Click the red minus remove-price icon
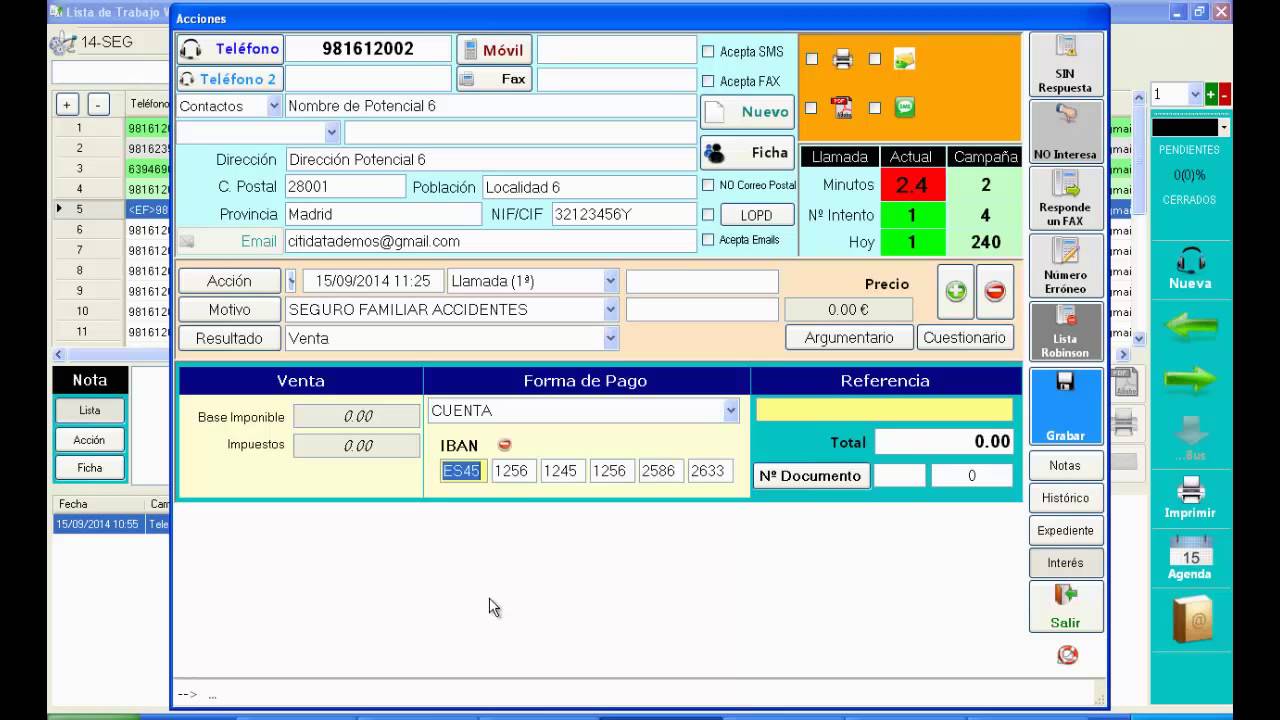This screenshot has width=1280, height=720. tap(994, 291)
